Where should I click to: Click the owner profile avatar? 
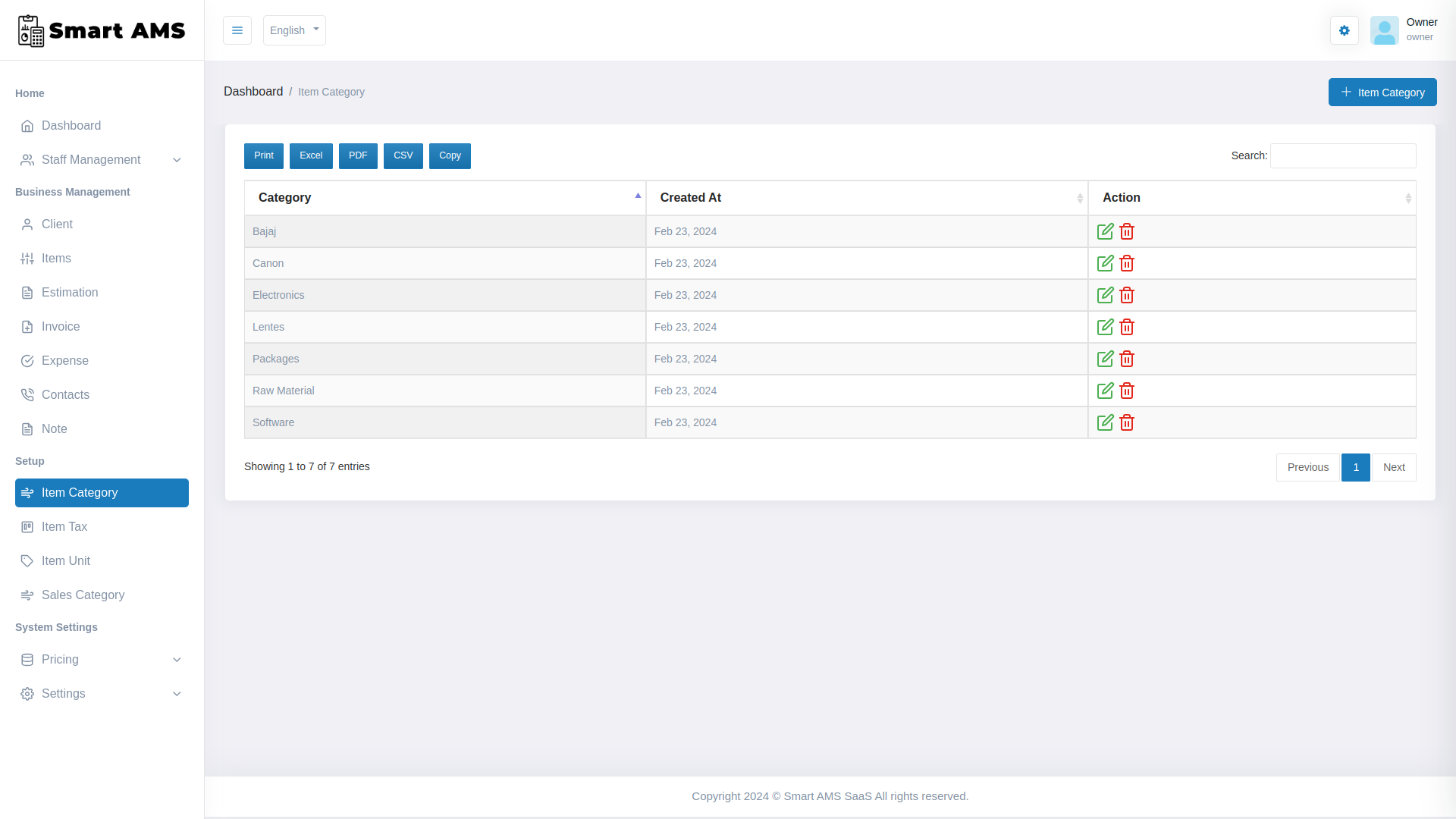[1385, 30]
